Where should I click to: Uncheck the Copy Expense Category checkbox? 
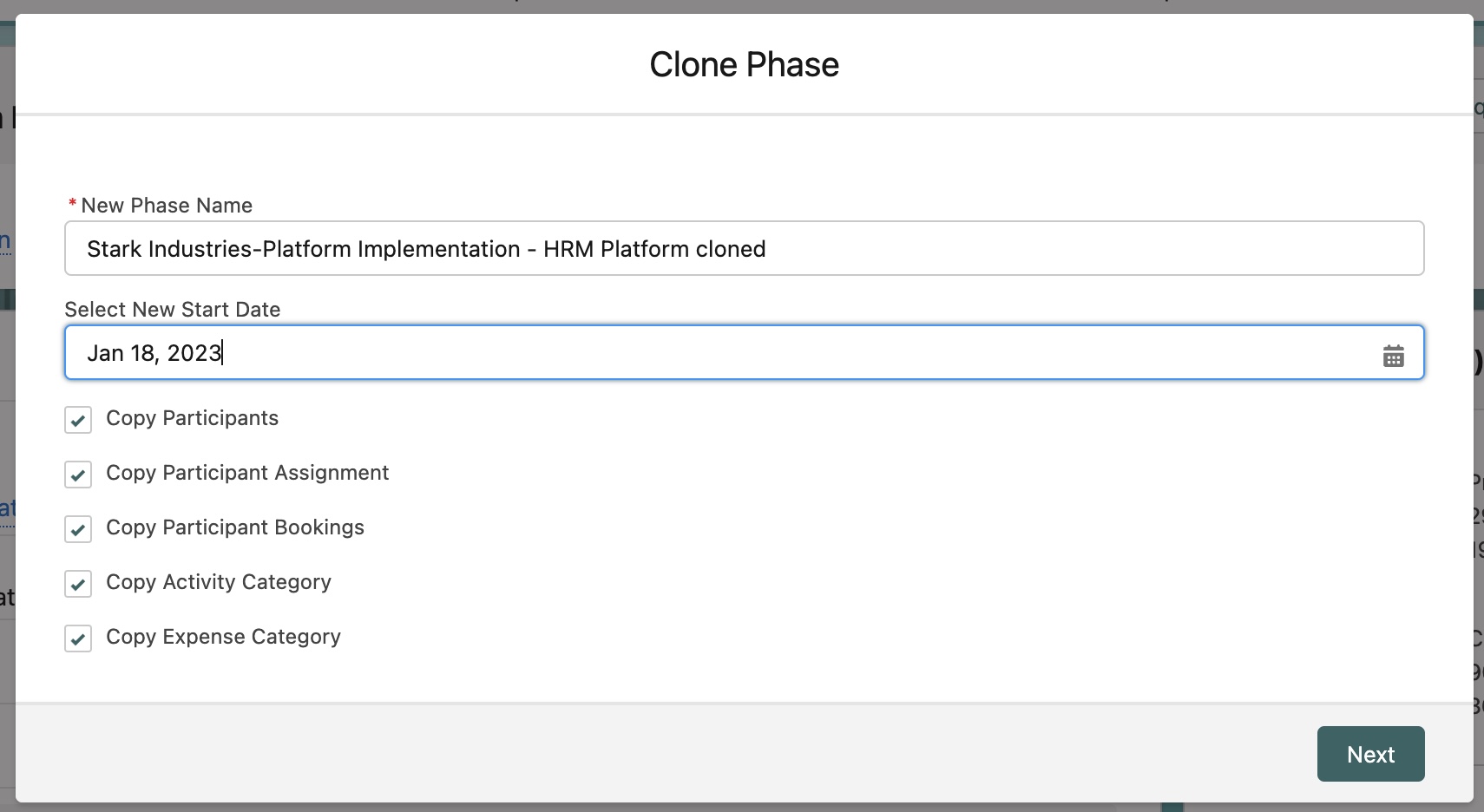(77, 638)
